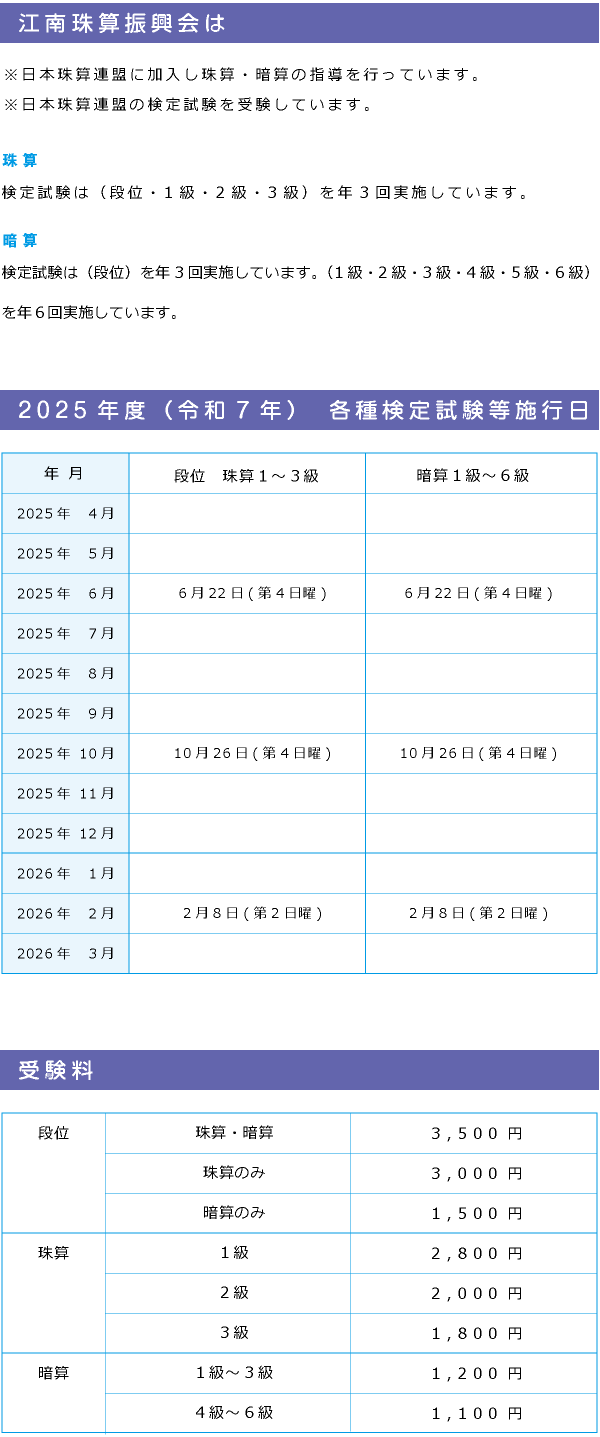Select the 2025年 10月 row label
The height and width of the screenshot is (1437, 600).
65,753
